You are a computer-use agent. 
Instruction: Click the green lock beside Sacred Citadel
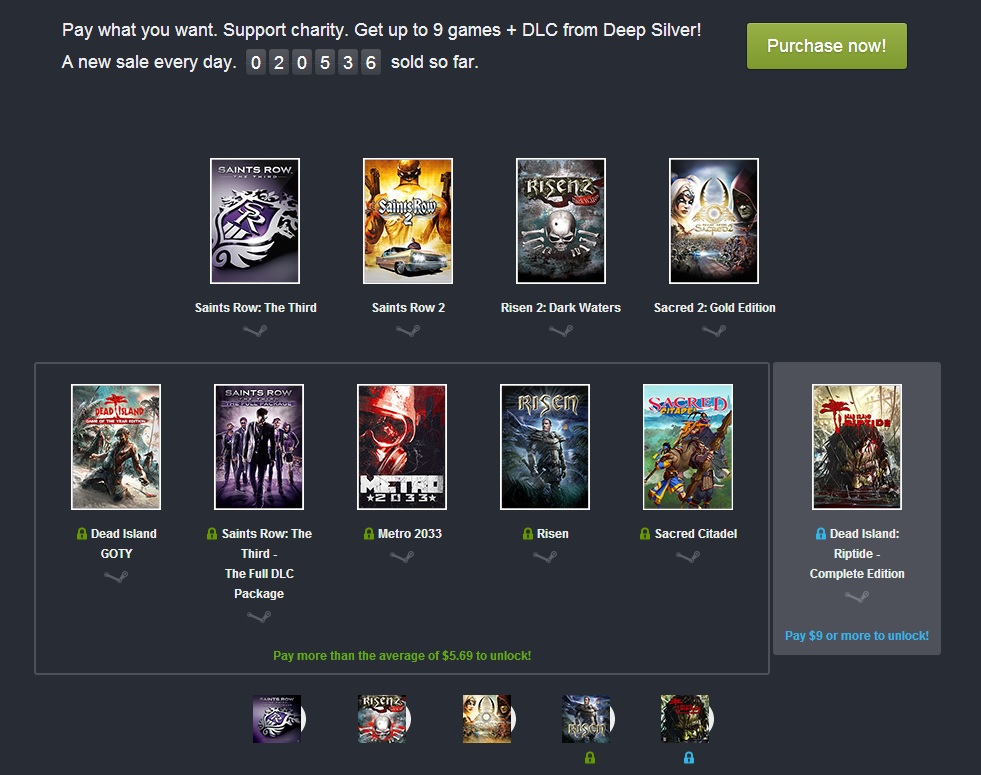645,534
